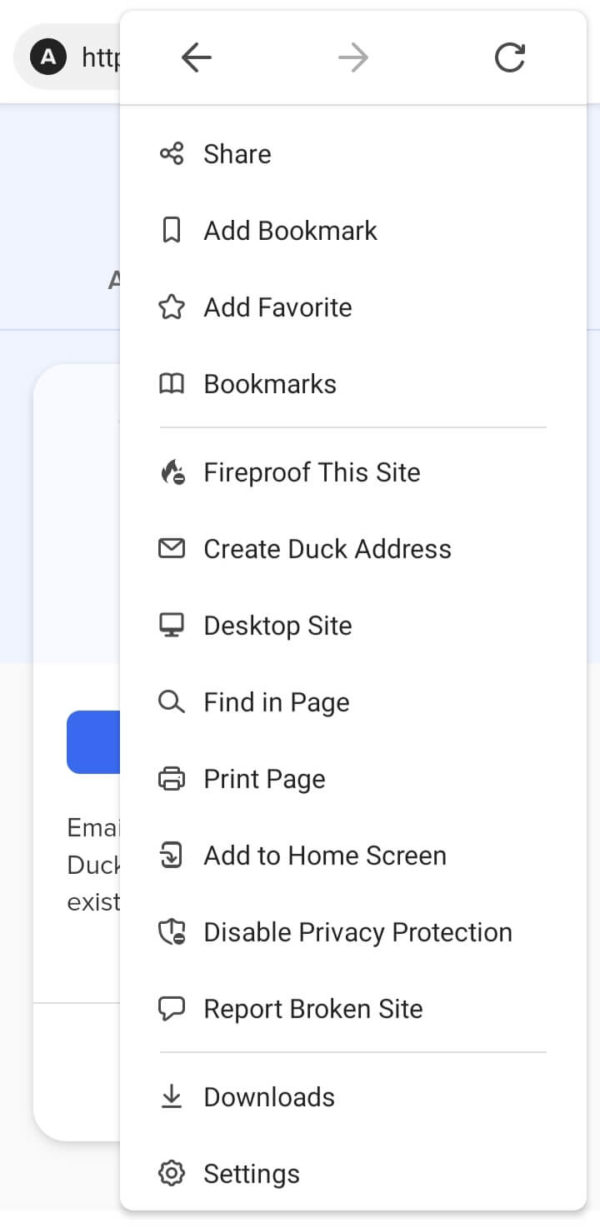600x1228 pixels.
Task: Navigate back with the left arrow
Action: tap(196, 57)
